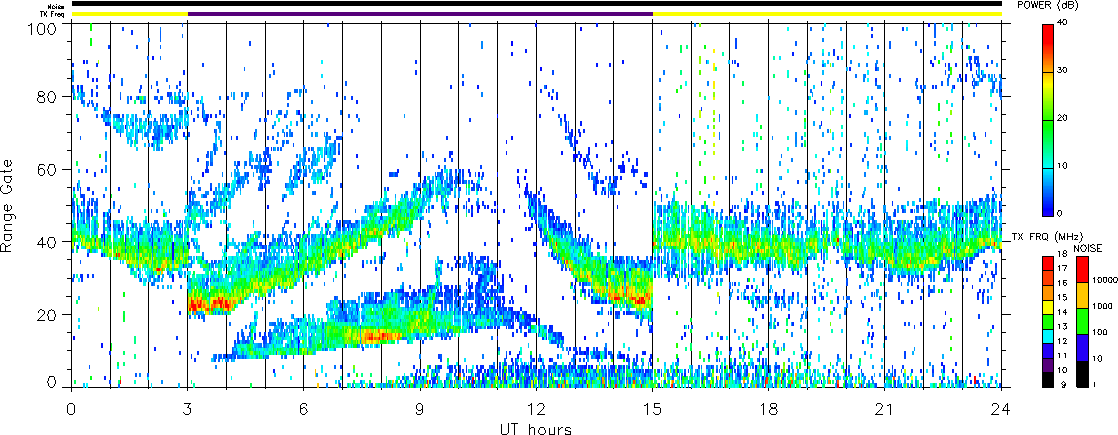
Task: Click the 60 label on the Range Gate axis
Action: pos(46,169)
